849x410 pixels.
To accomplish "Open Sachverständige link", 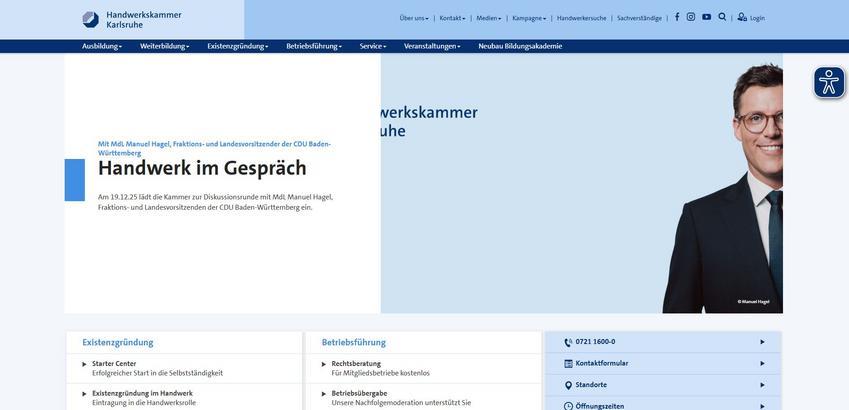I will click(639, 18).
